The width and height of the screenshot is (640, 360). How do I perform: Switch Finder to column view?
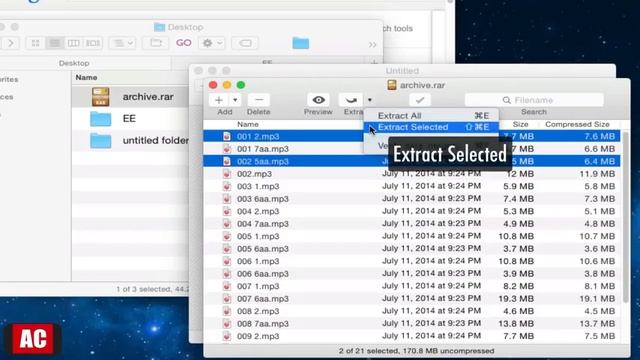click(73, 43)
